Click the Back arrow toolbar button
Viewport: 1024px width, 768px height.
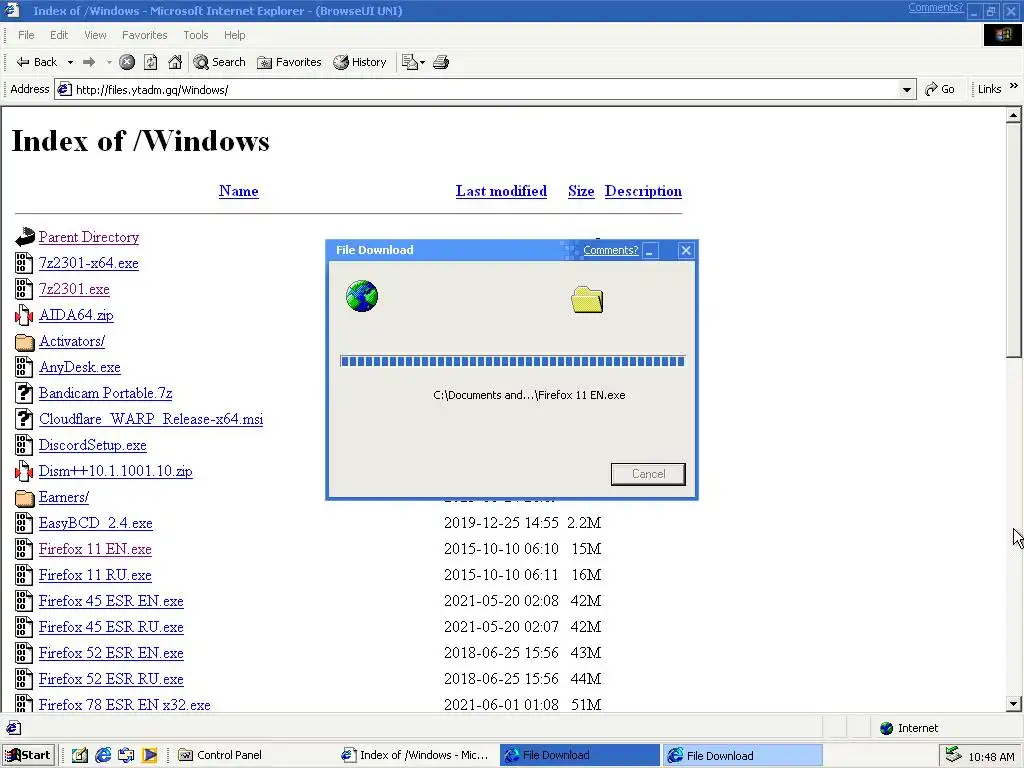point(37,62)
